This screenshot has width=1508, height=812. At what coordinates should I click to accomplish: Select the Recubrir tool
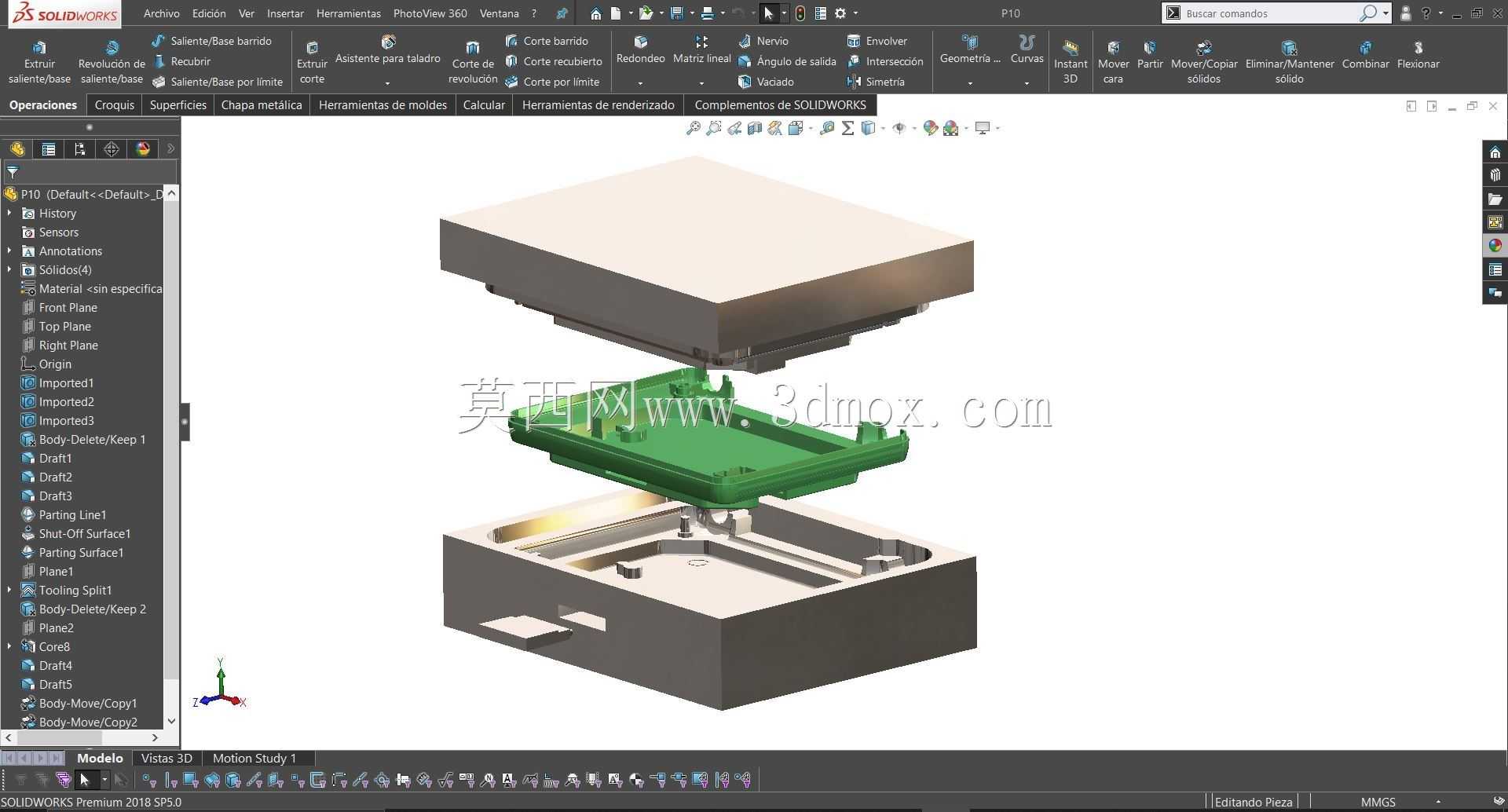(x=182, y=61)
